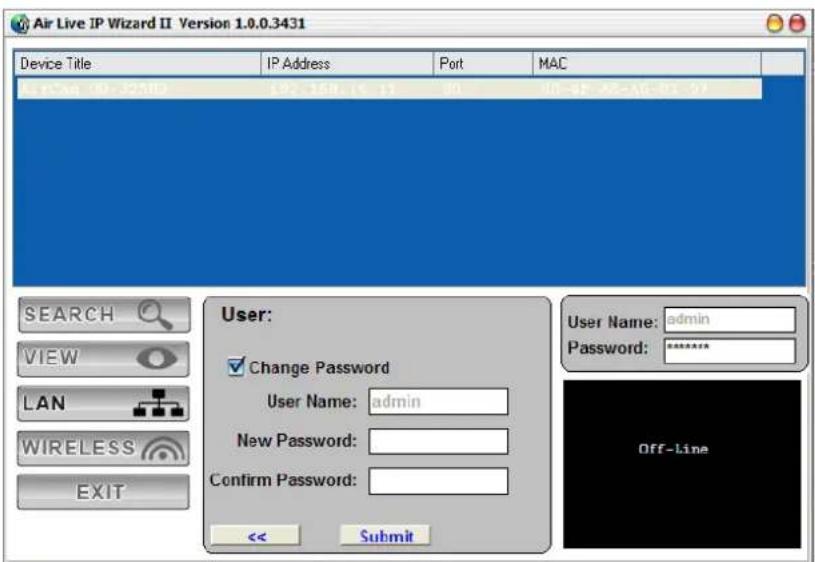815x562 pixels.
Task: Click the SEARCH button with magnifier
Action: coord(104,315)
